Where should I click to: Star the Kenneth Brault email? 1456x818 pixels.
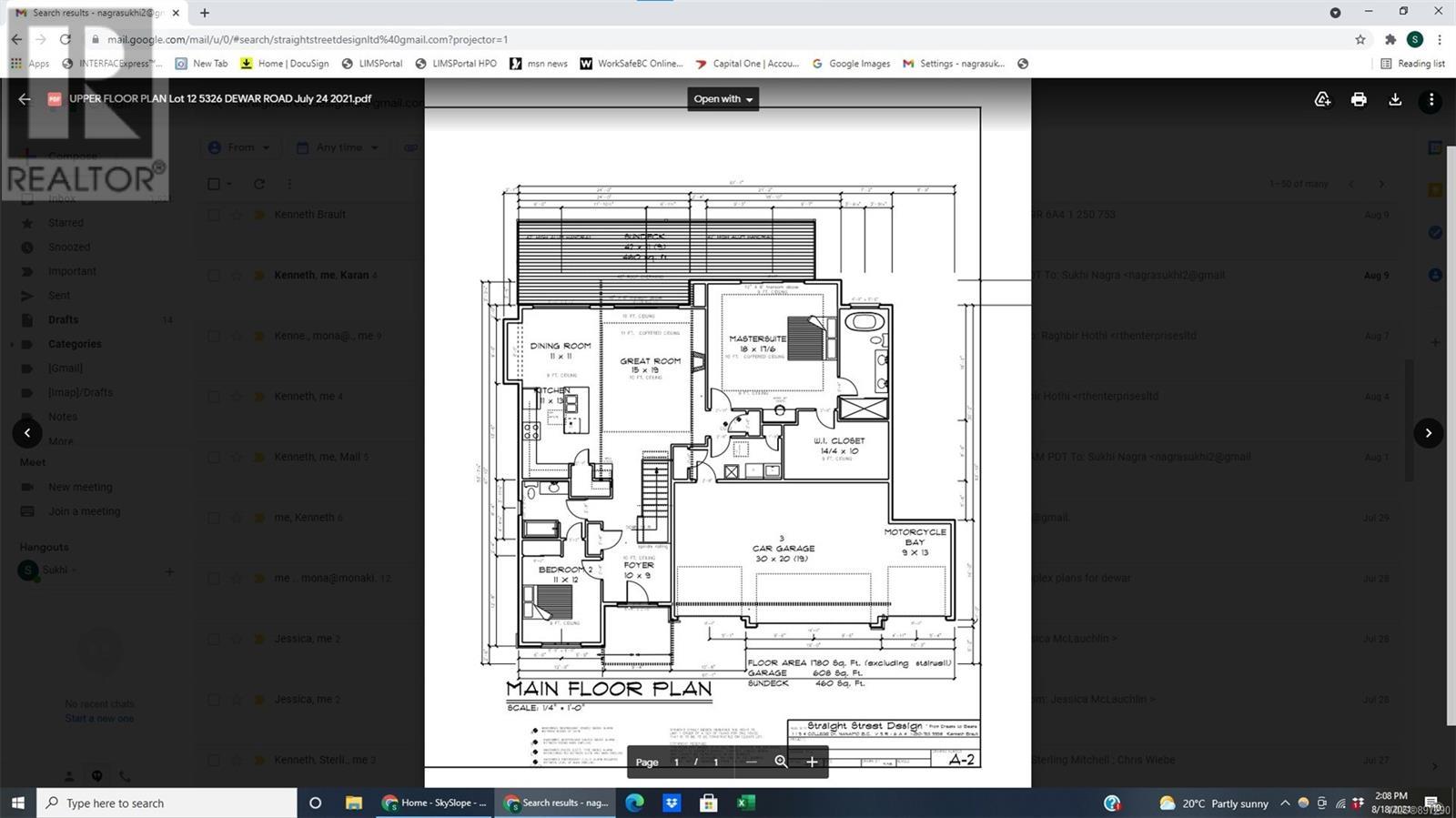tap(237, 215)
